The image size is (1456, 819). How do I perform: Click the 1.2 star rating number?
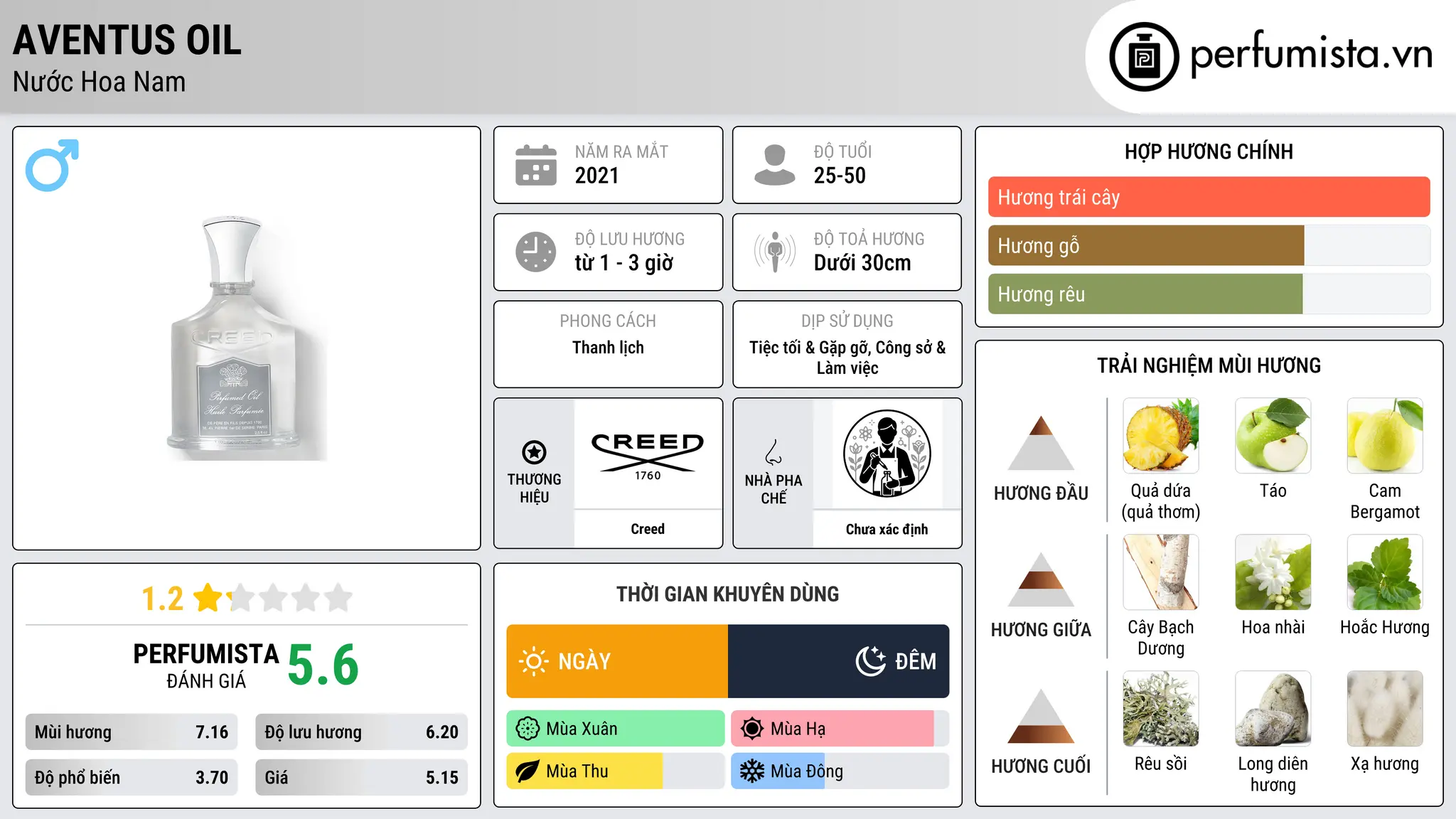click(162, 599)
